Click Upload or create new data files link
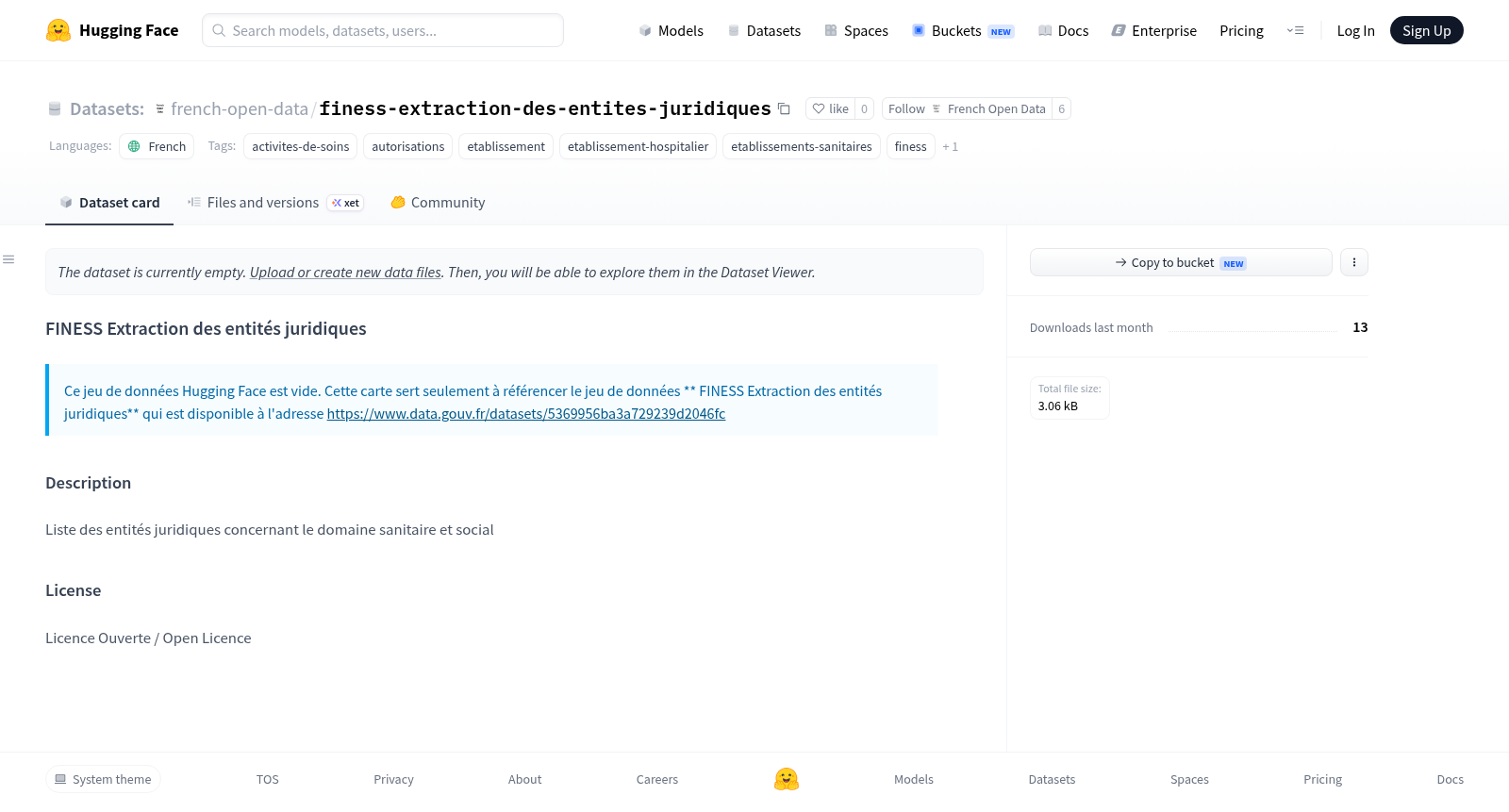Image resolution: width=1509 pixels, height=812 pixels. (345, 272)
